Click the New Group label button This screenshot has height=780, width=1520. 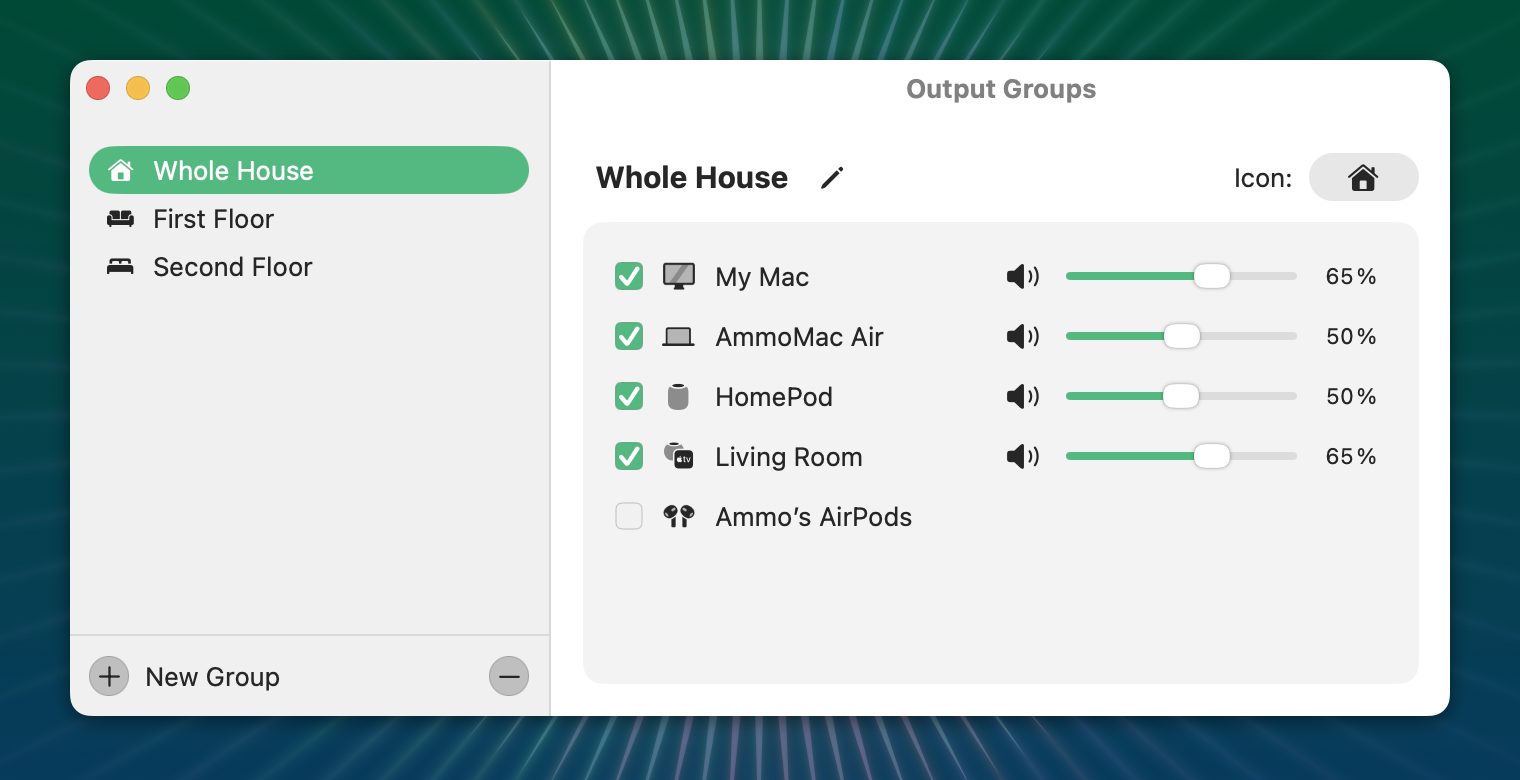point(212,677)
